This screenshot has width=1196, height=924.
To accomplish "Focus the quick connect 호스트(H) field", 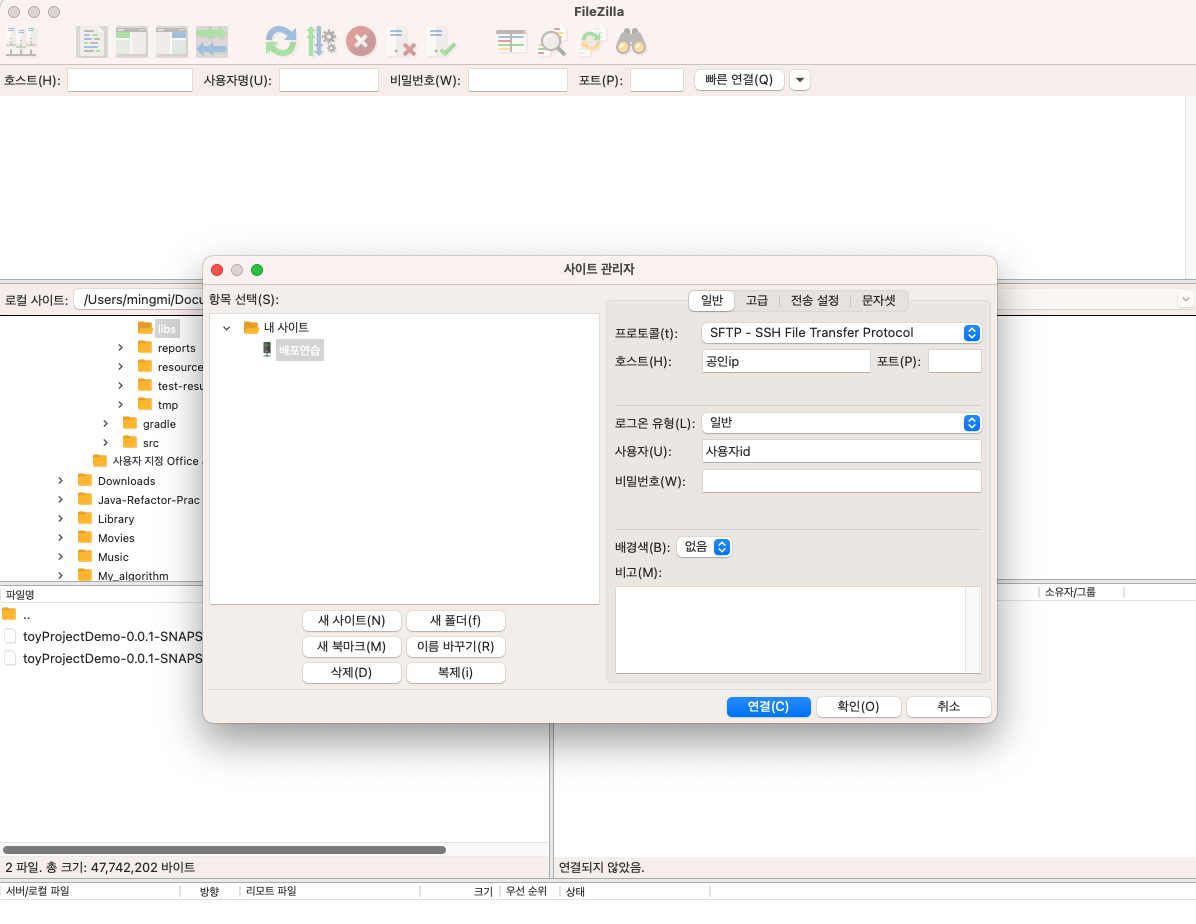I will point(130,80).
